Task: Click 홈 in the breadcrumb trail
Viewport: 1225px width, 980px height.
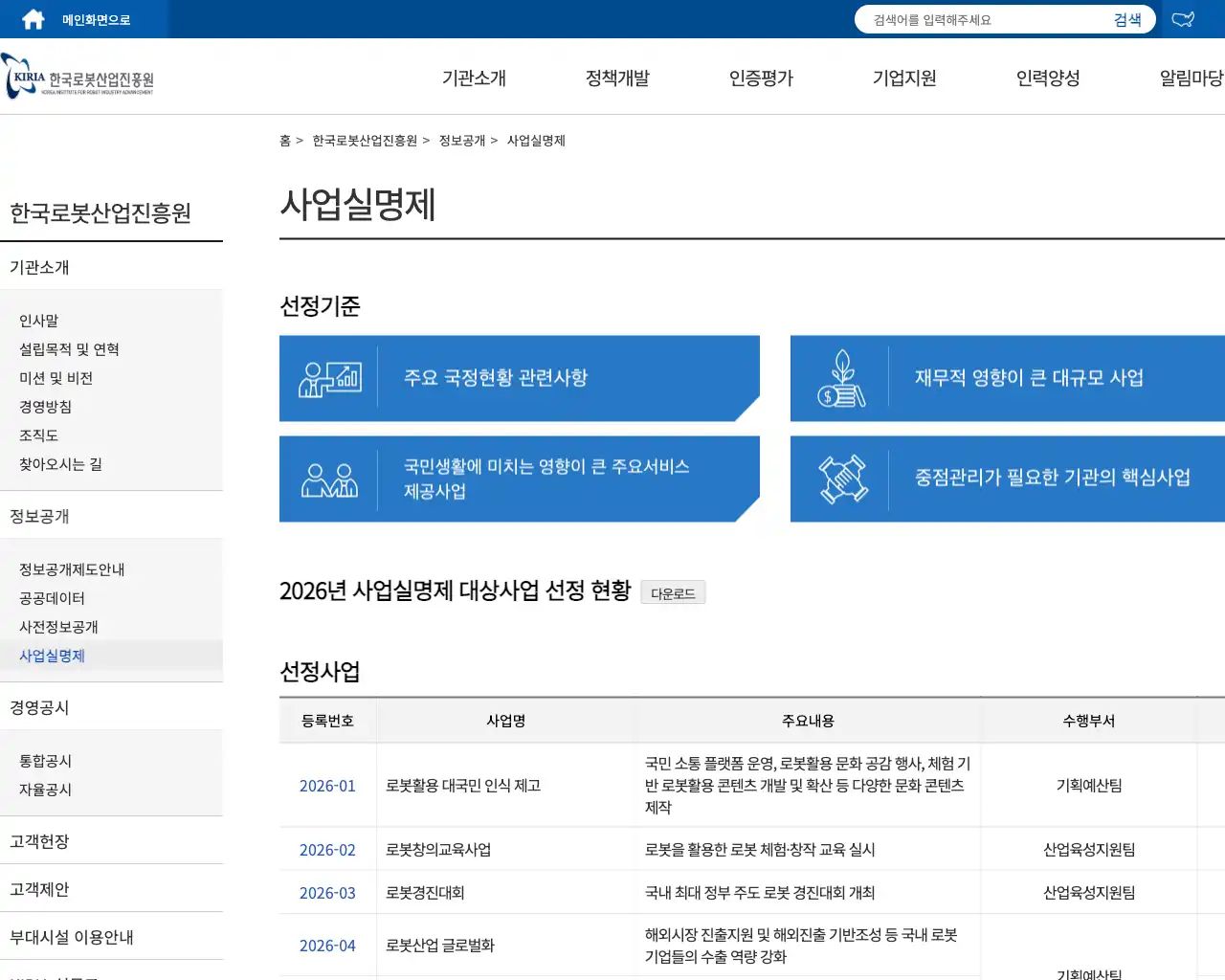Action: (x=284, y=140)
